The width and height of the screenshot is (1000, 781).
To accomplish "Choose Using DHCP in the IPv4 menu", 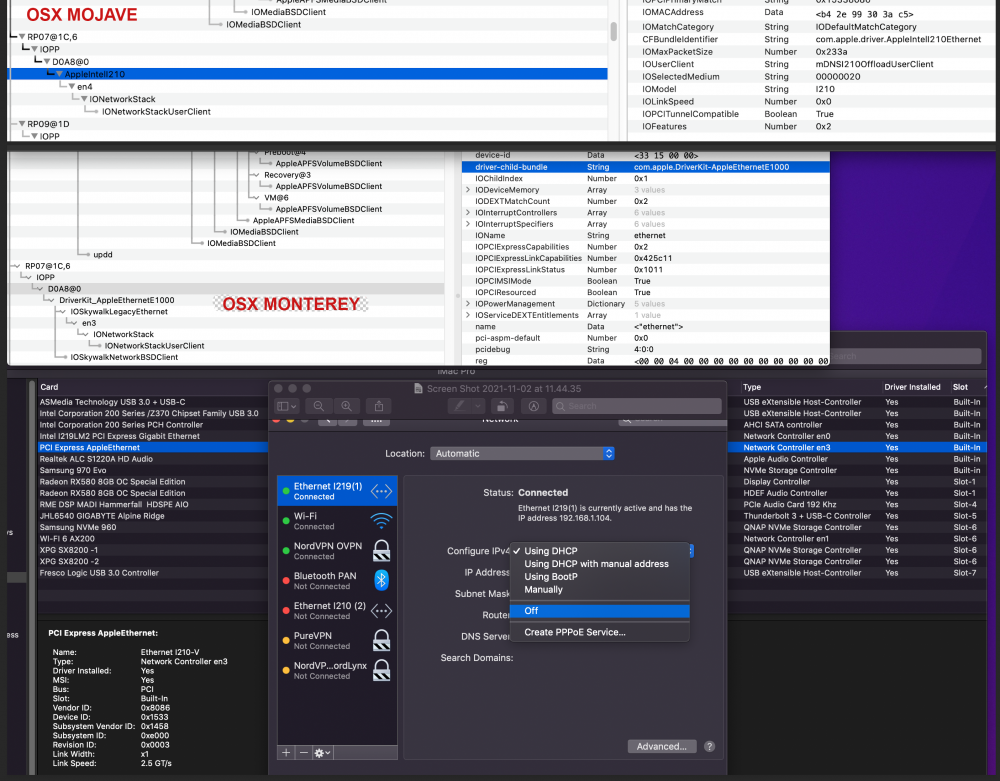I will coord(599,551).
